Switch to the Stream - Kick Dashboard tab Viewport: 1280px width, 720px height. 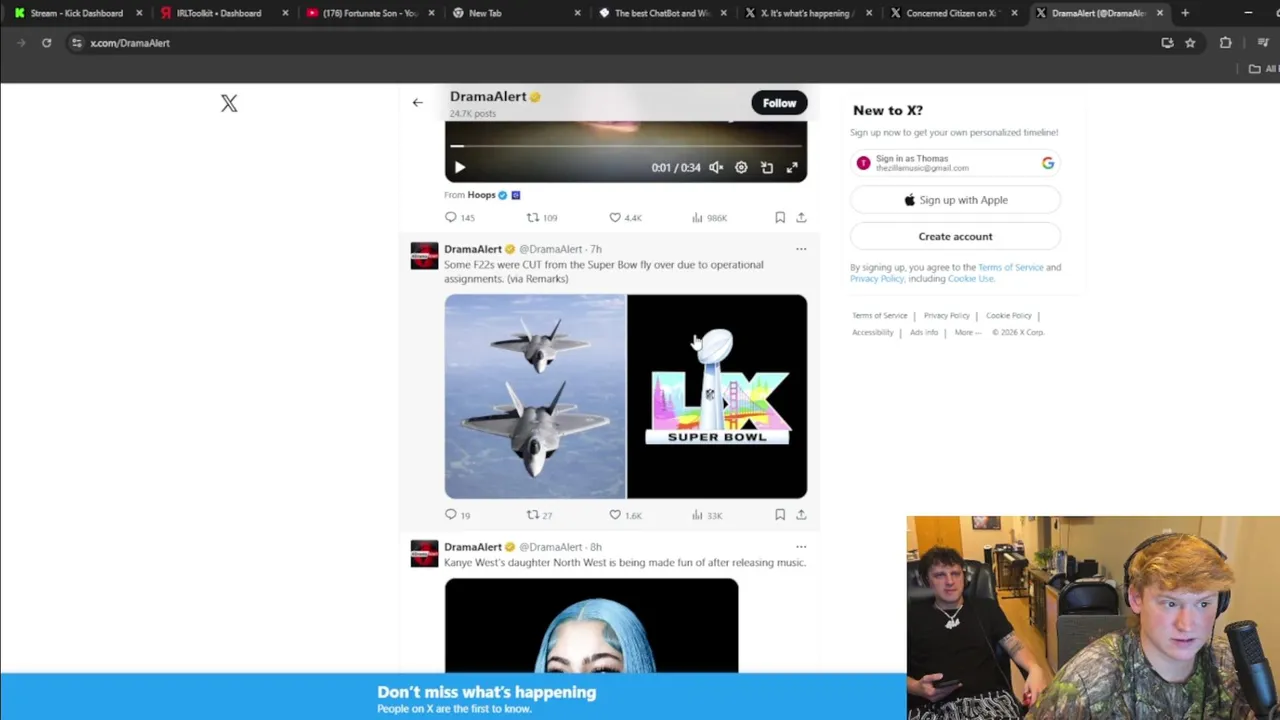click(75, 13)
